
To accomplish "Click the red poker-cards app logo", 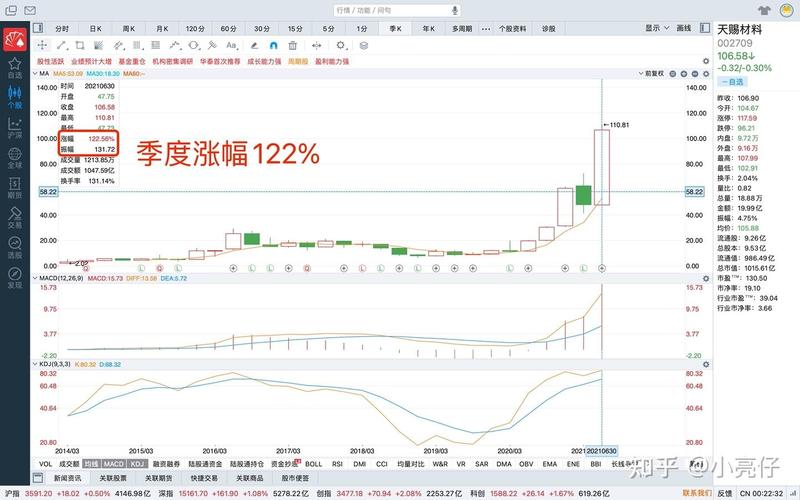I will 15,39.
